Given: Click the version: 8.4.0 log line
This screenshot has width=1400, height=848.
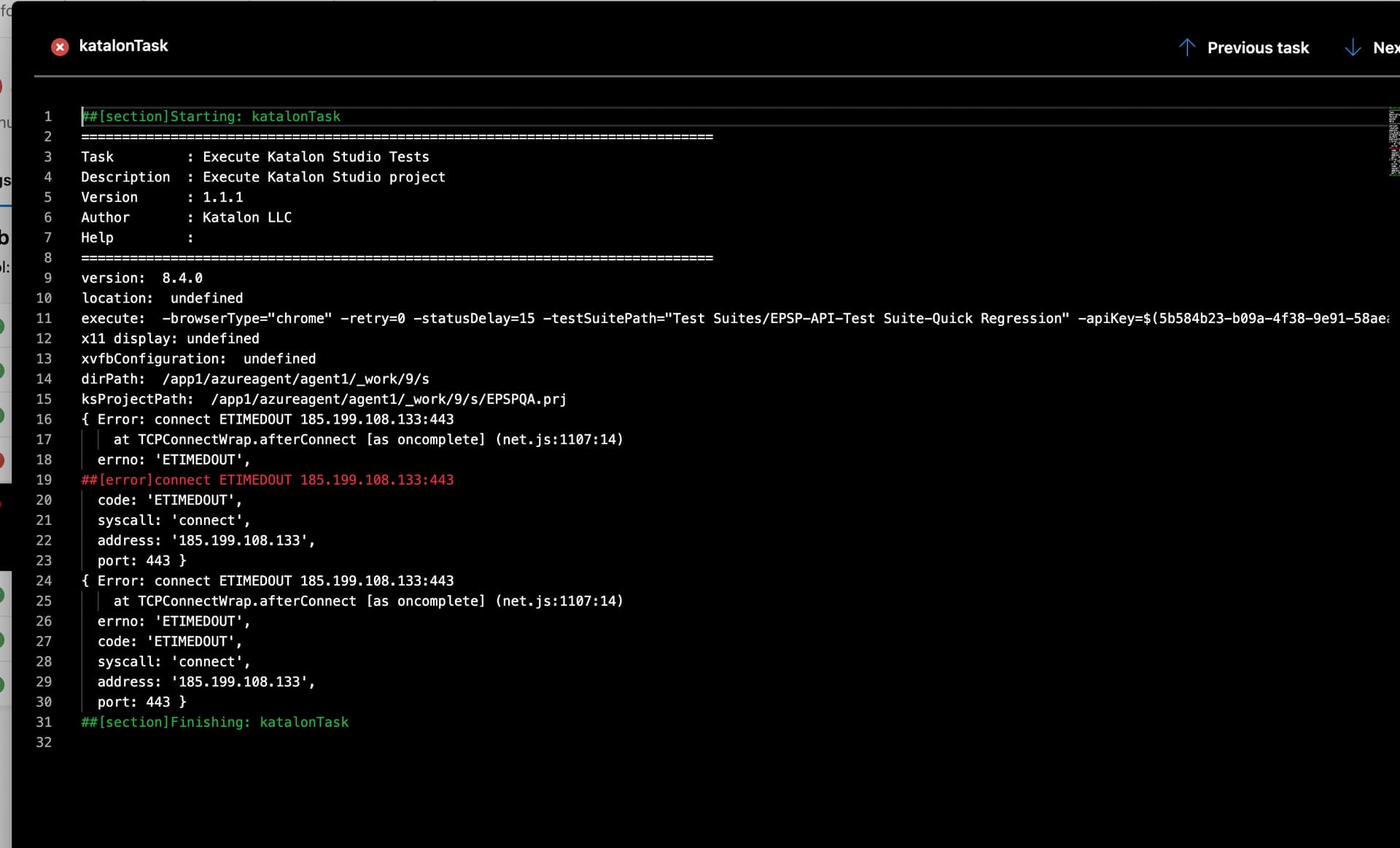Looking at the screenshot, I should coord(141,278).
